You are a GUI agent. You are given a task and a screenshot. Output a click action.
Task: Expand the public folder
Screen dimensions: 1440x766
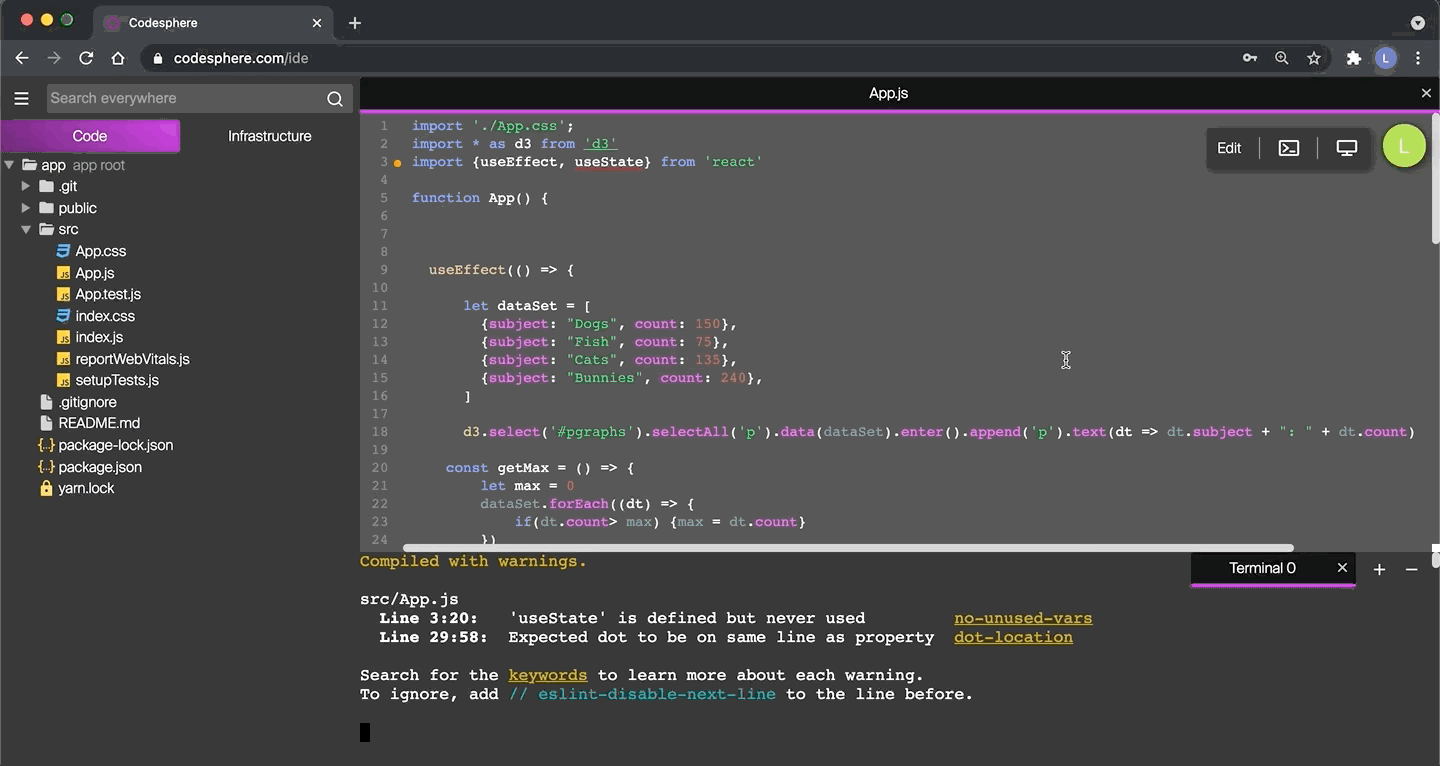click(25, 208)
